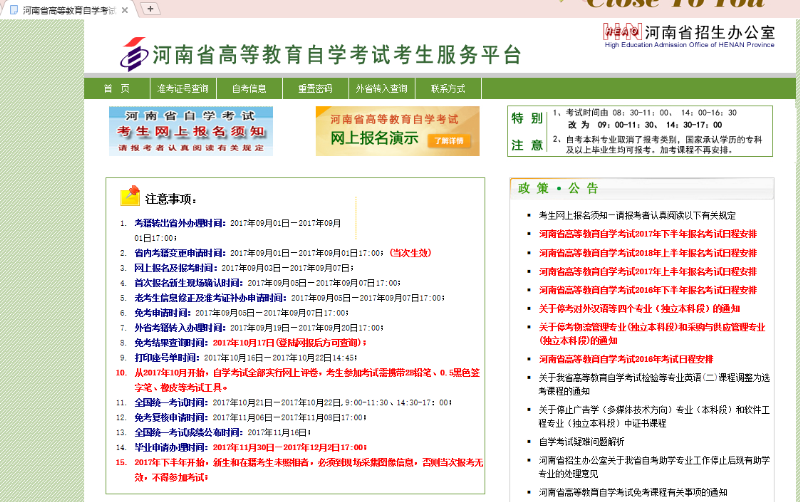The image size is (800, 502).
Task: Open 2016年下半年报名考试日程安排 announcement
Action: [648, 290]
